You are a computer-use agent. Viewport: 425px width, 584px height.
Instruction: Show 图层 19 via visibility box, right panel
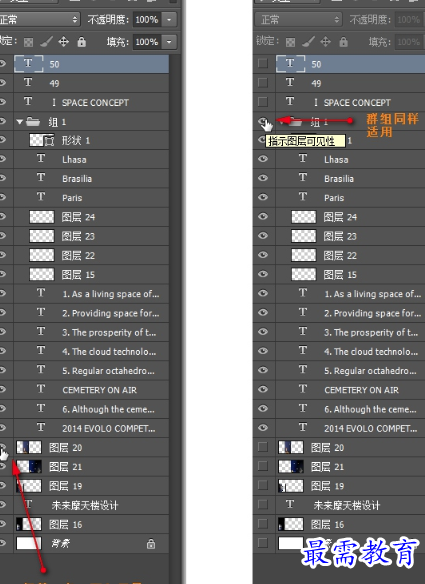click(x=263, y=485)
